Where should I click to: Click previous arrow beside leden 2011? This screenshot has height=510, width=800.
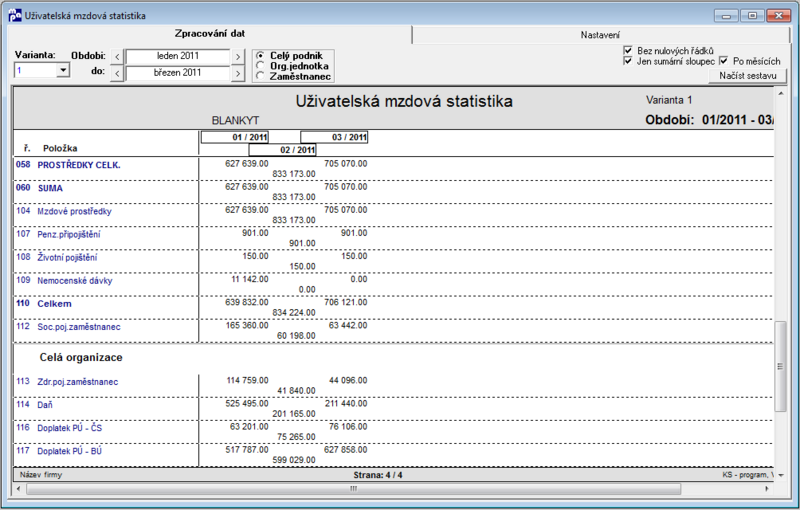click(x=117, y=57)
